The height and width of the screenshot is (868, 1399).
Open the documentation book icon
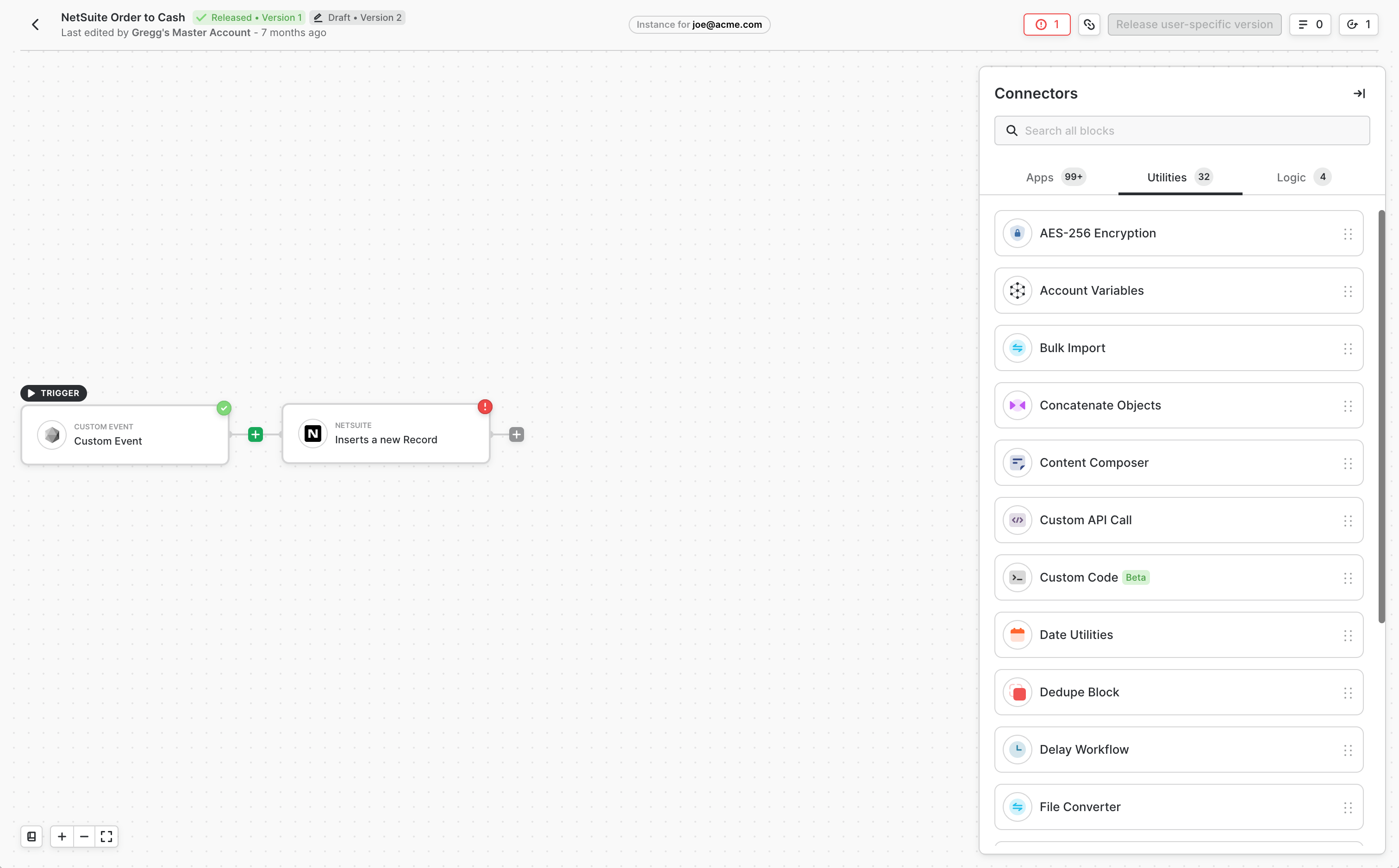[x=31, y=837]
